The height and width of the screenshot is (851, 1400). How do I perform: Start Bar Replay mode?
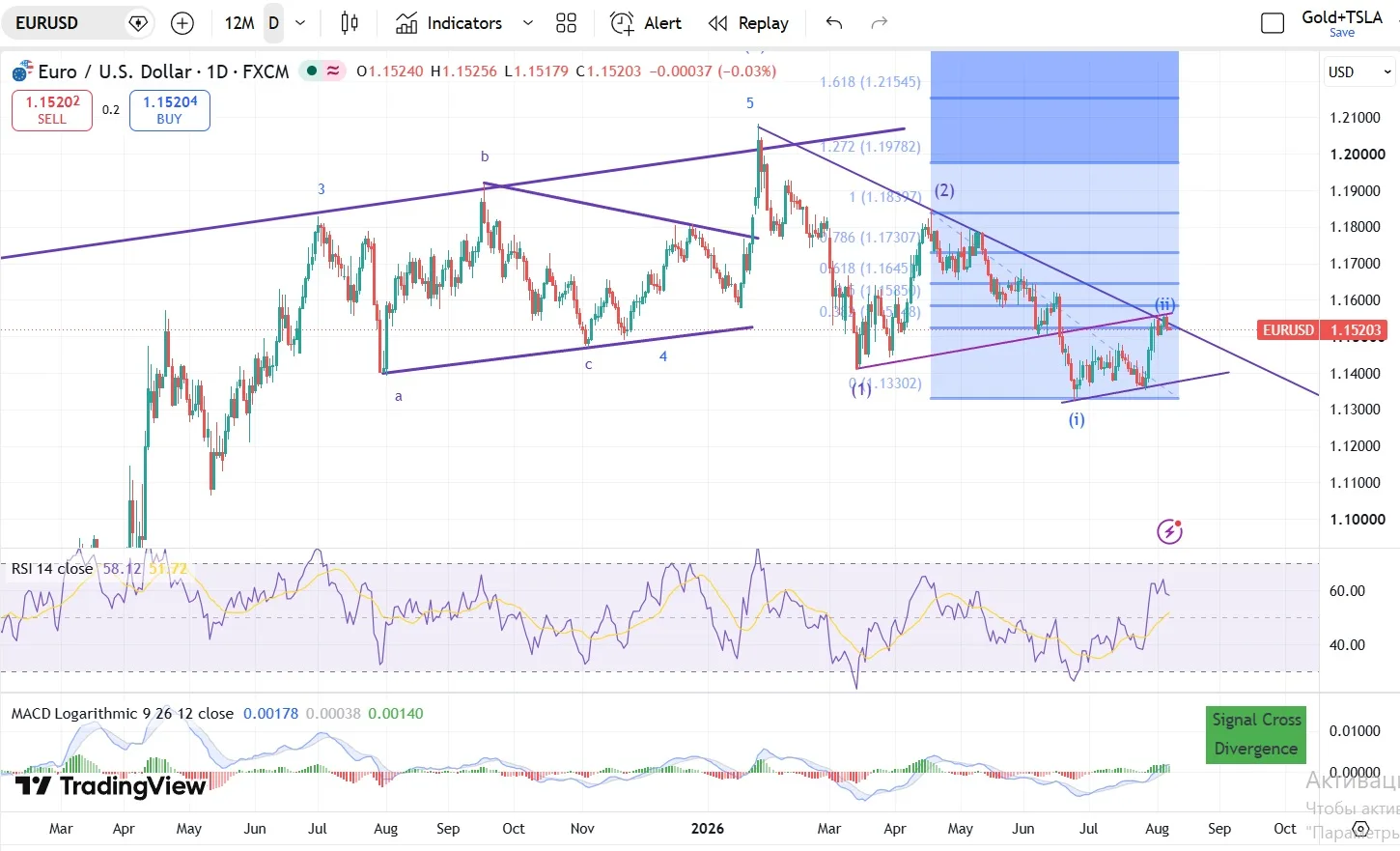[x=748, y=23]
